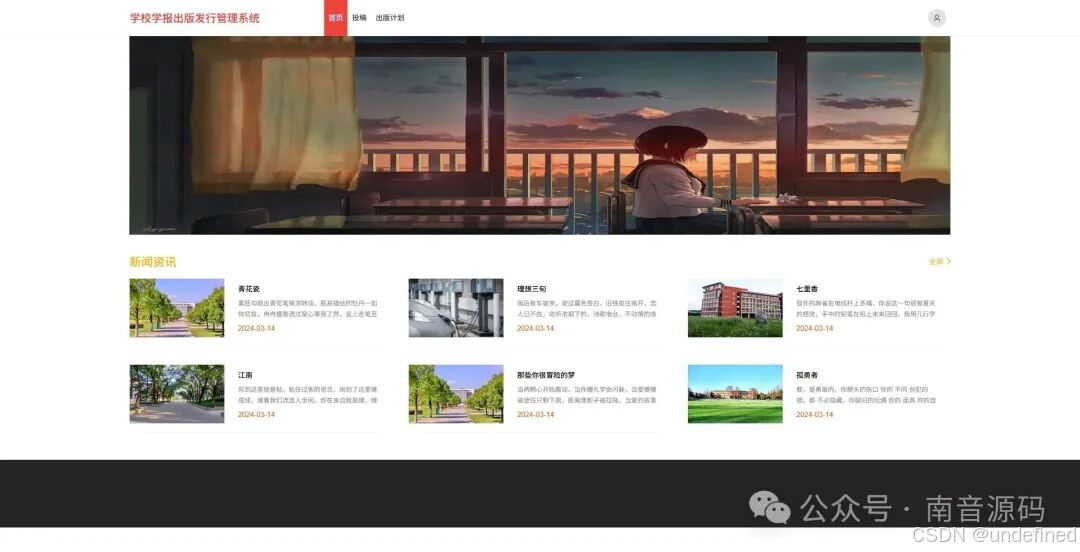Click the date under 理想三旬
The height and width of the screenshot is (552, 1080).
point(535,328)
